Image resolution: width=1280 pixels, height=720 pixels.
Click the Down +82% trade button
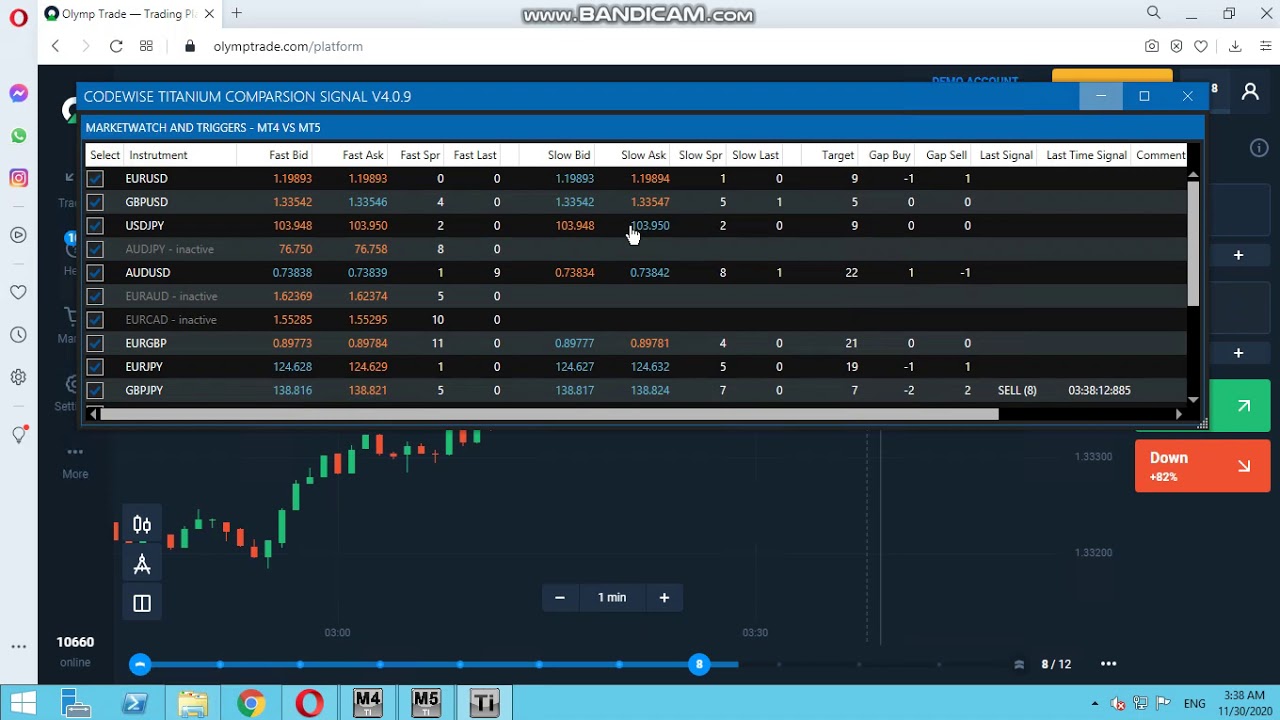coord(1202,466)
